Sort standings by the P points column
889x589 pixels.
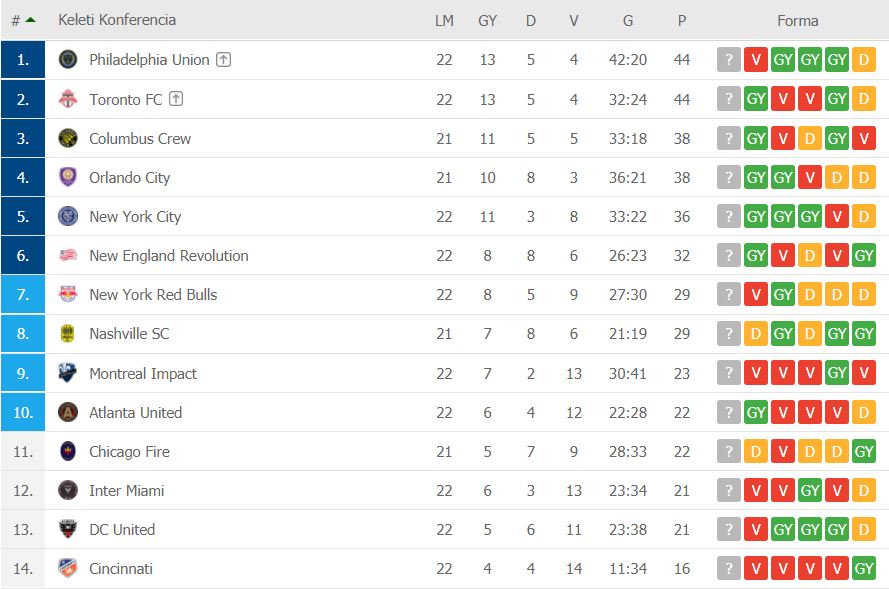681,21
